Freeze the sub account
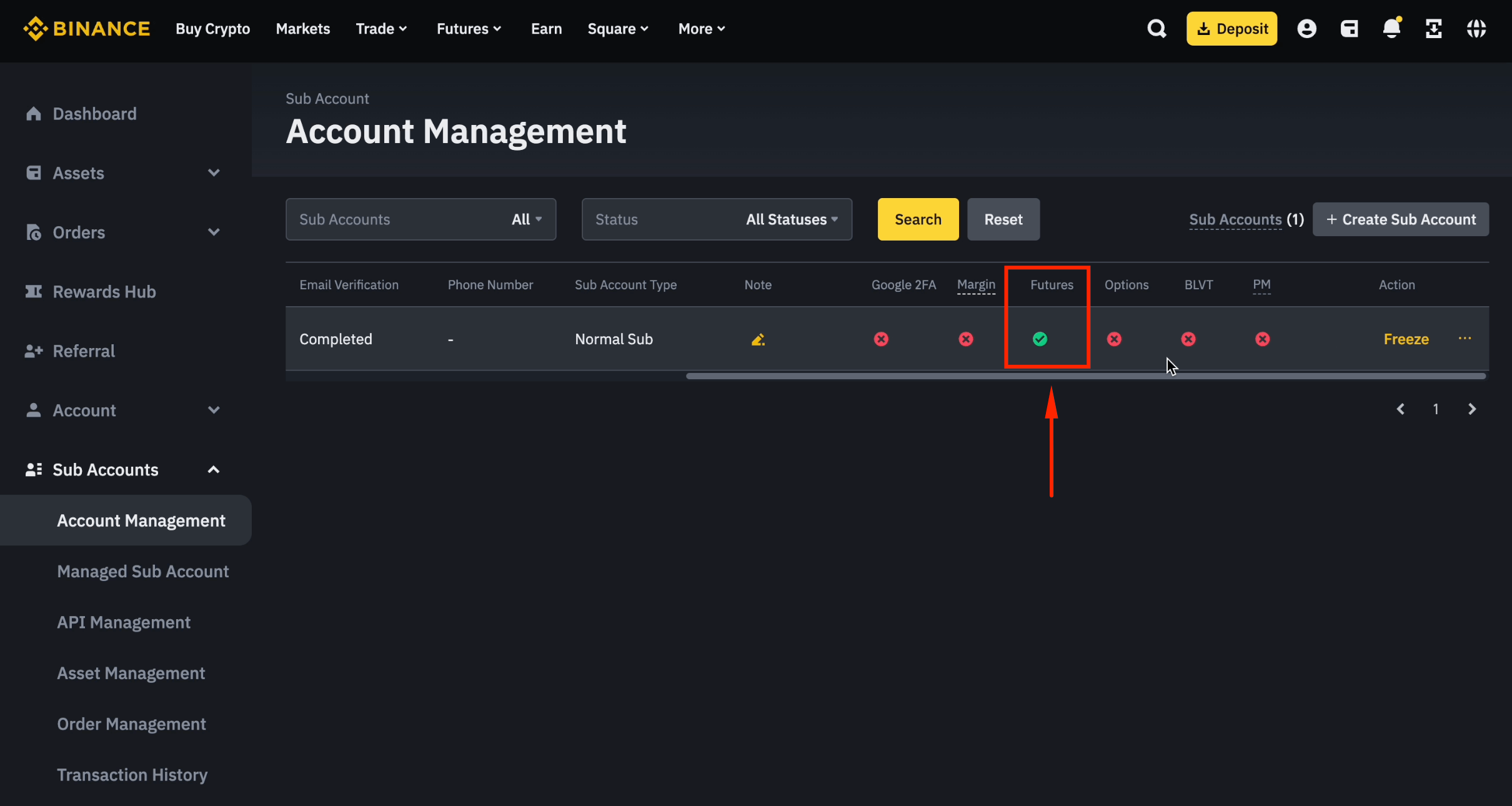The image size is (1512, 806). pos(1406,339)
